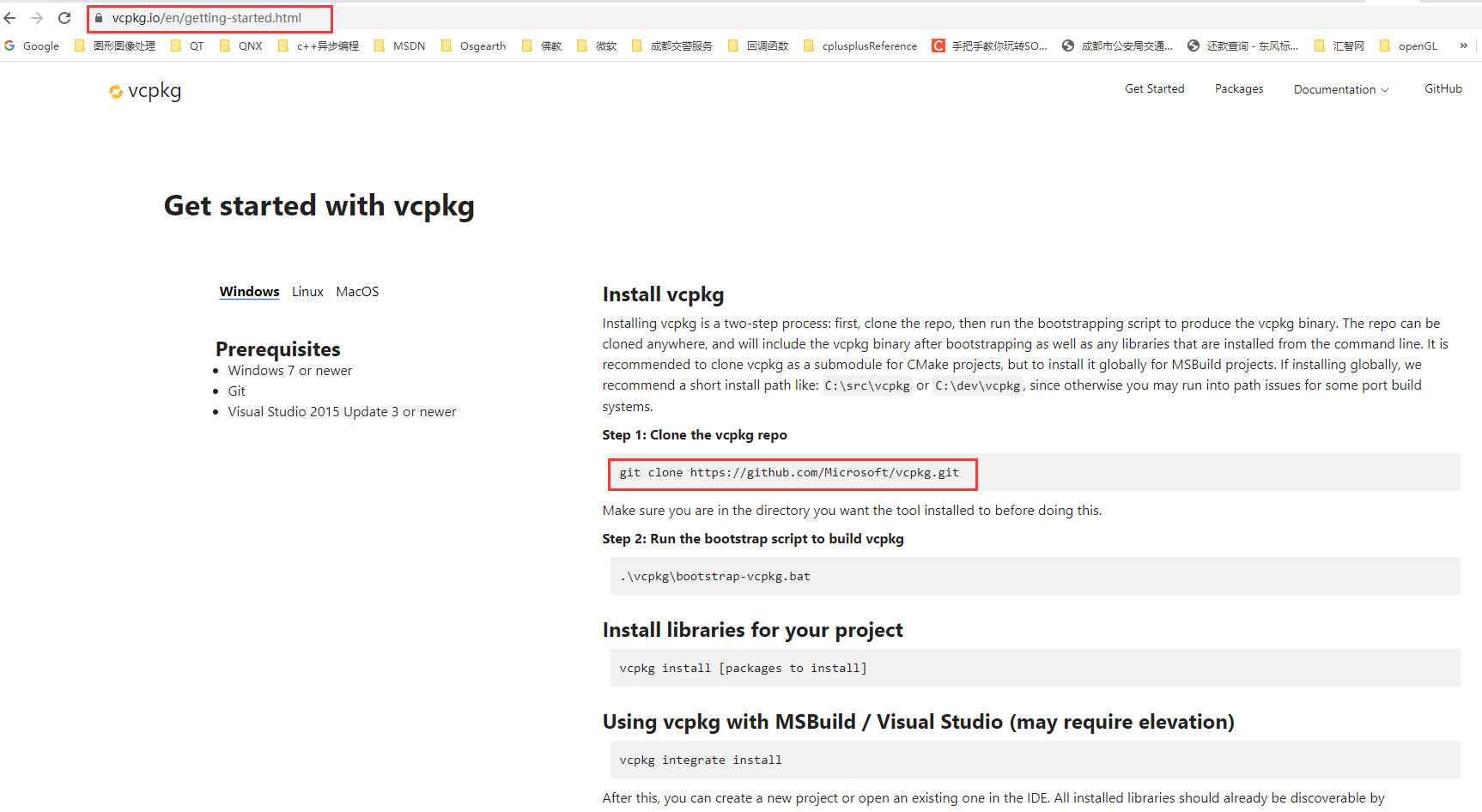Open the QT bookmark folder
This screenshot has width=1482, height=812.
click(188, 46)
